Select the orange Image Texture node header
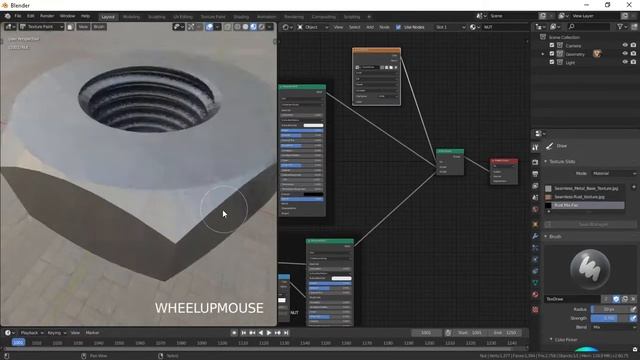640x360 pixels. (376, 50)
